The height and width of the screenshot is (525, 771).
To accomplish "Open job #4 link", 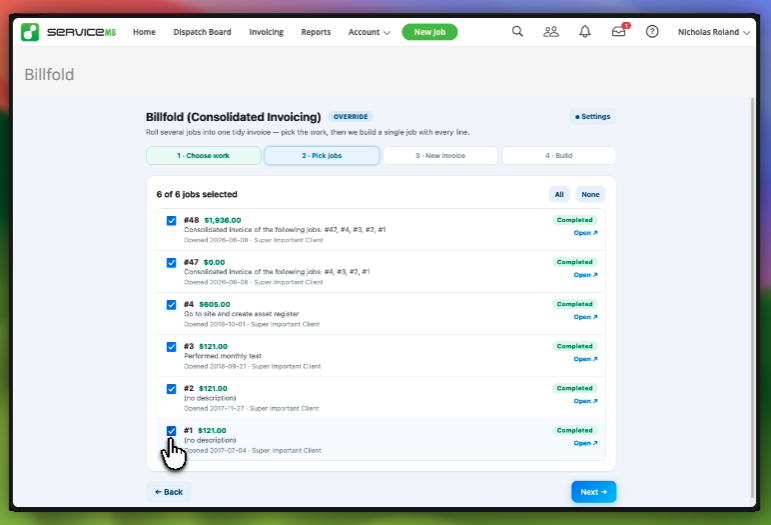I will point(585,317).
